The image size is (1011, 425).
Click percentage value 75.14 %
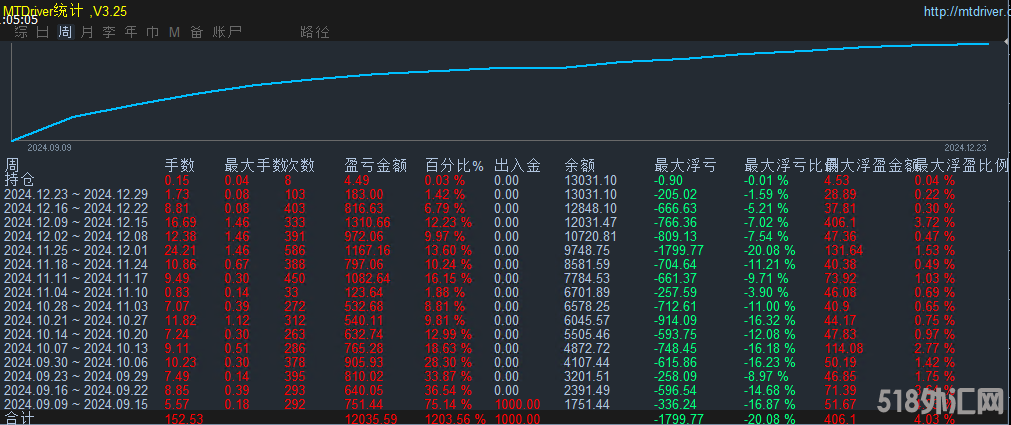point(448,404)
